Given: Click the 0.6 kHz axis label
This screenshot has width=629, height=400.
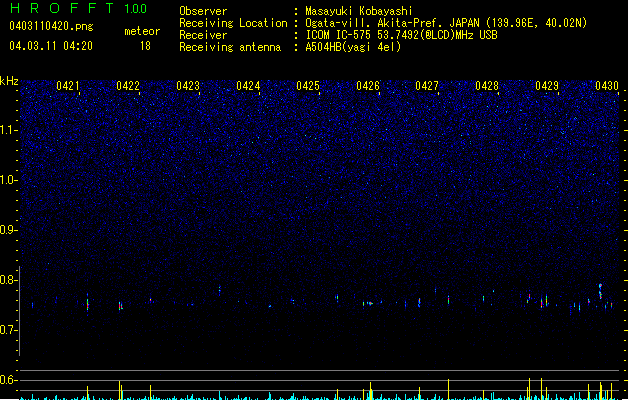Looking at the screenshot, I should pos(8,380).
